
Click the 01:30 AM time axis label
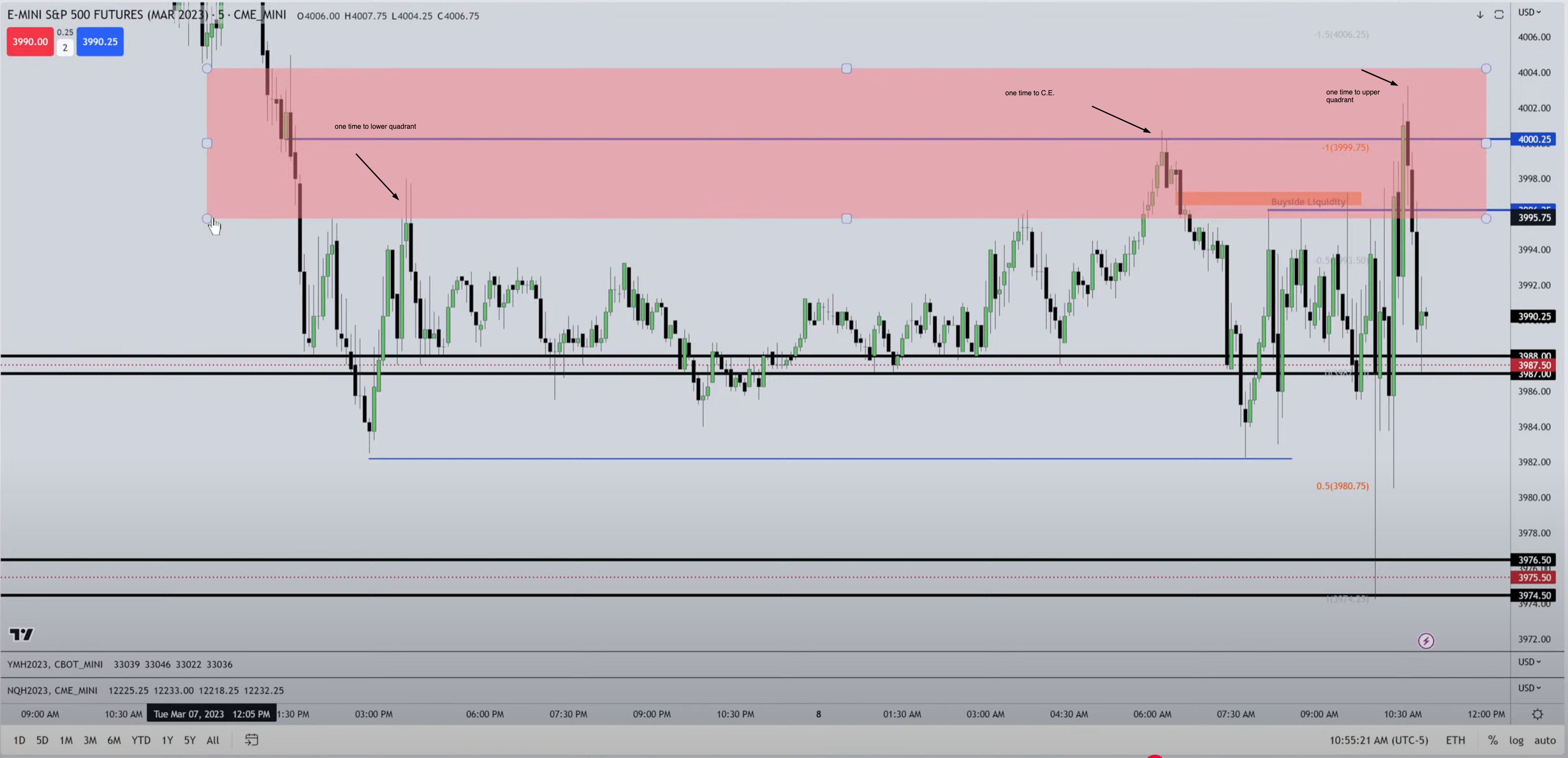pyautogui.click(x=902, y=714)
